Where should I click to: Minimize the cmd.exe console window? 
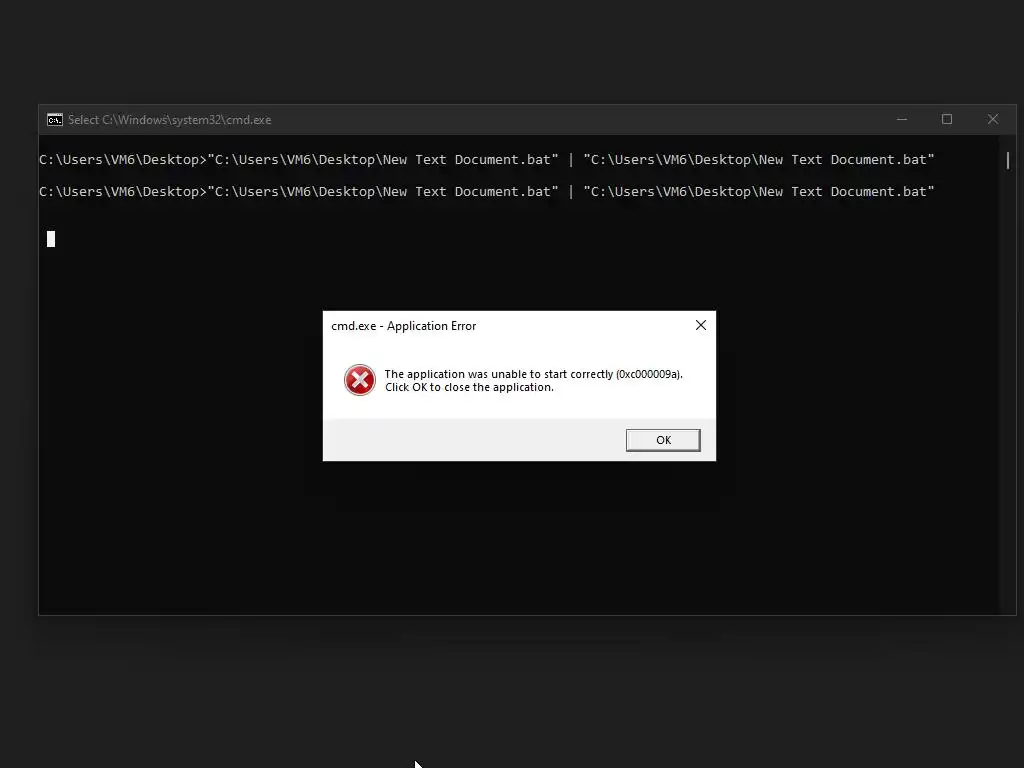coord(902,120)
